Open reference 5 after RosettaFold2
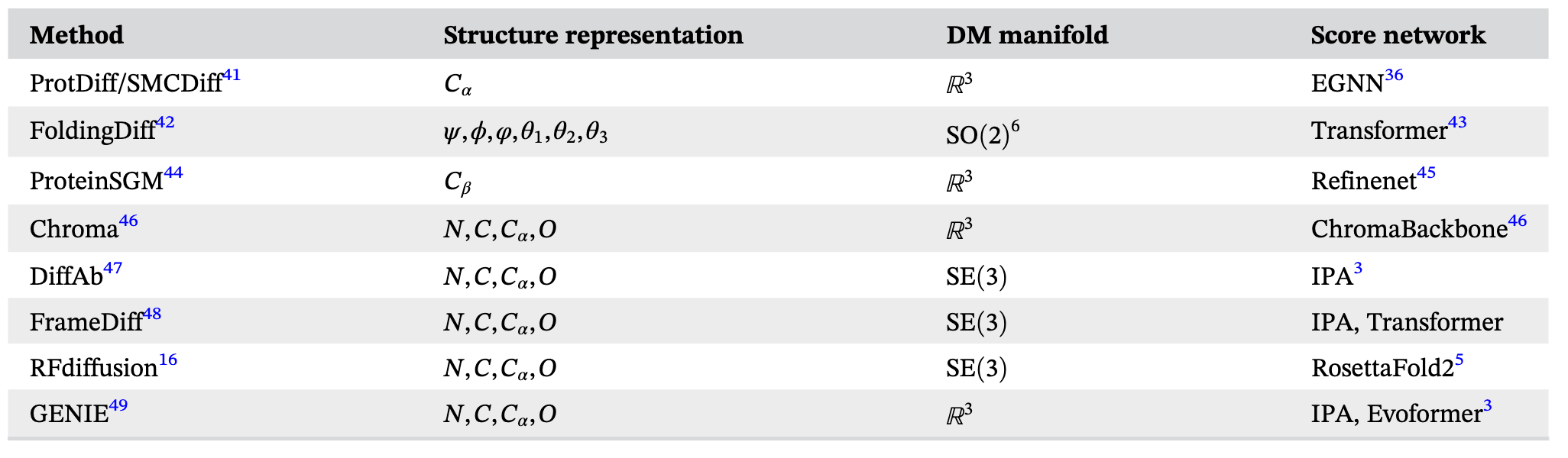The width and height of the screenshot is (1568, 458). (1459, 360)
